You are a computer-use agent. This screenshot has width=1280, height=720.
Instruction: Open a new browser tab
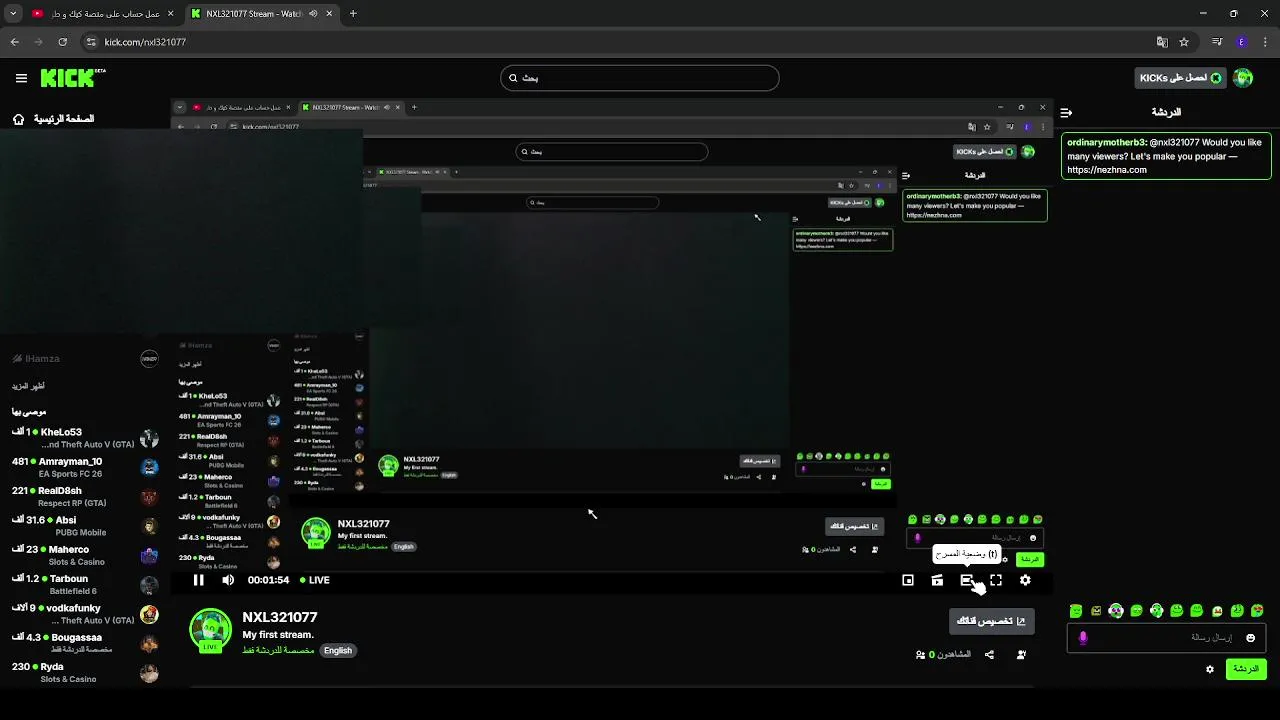[353, 14]
